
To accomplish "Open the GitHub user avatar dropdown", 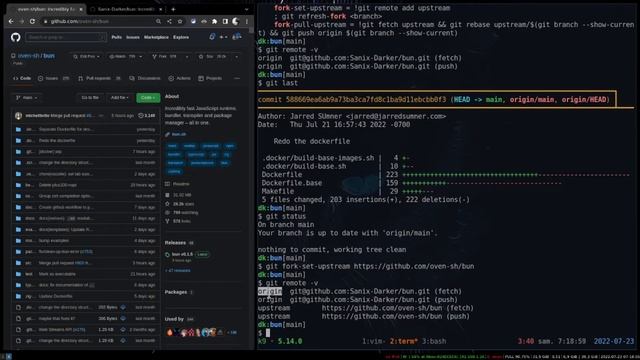I will [237, 37].
